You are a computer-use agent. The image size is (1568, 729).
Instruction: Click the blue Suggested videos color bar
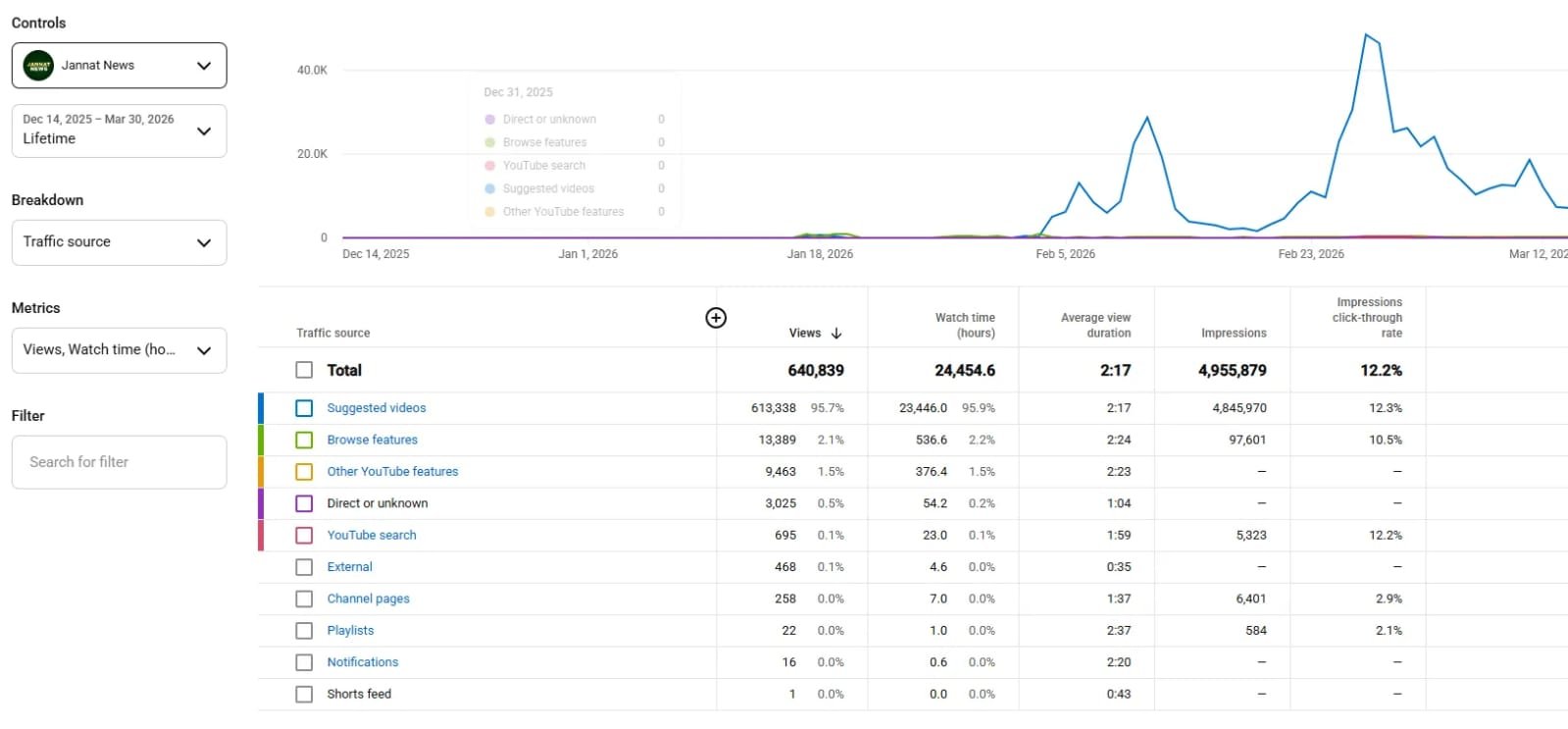[x=261, y=408]
